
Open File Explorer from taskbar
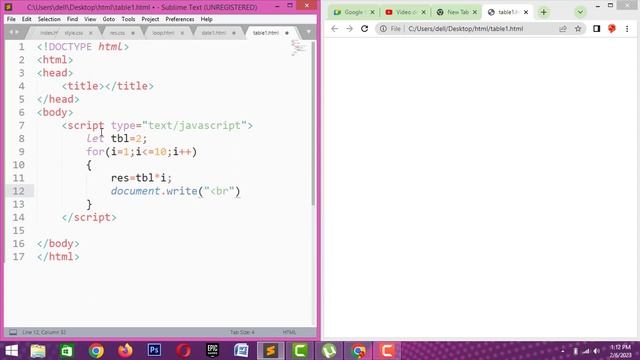click(x=38, y=351)
